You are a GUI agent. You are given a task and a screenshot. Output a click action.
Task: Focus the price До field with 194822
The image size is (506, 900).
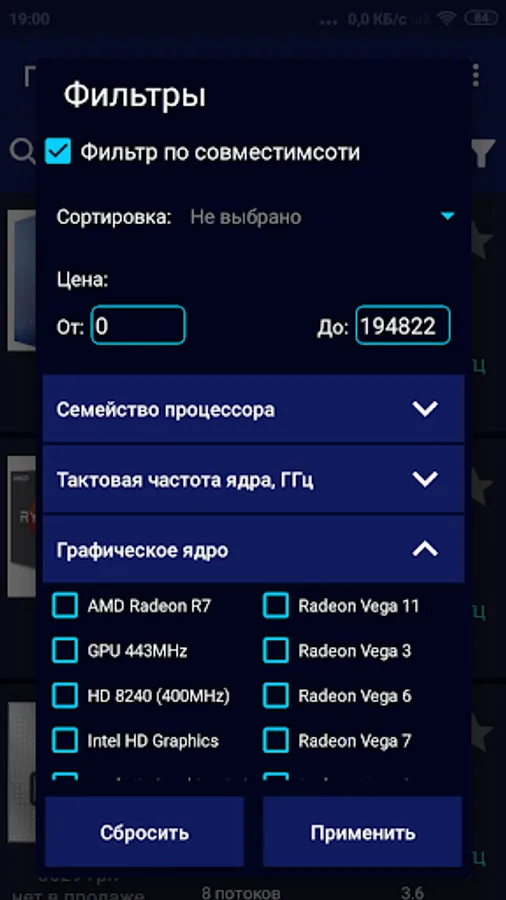403,325
